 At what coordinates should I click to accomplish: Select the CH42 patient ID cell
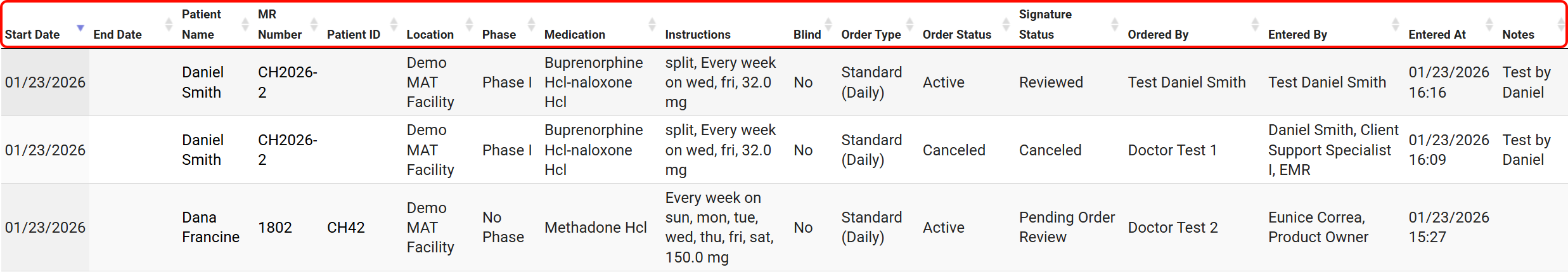click(x=345, y=227)
